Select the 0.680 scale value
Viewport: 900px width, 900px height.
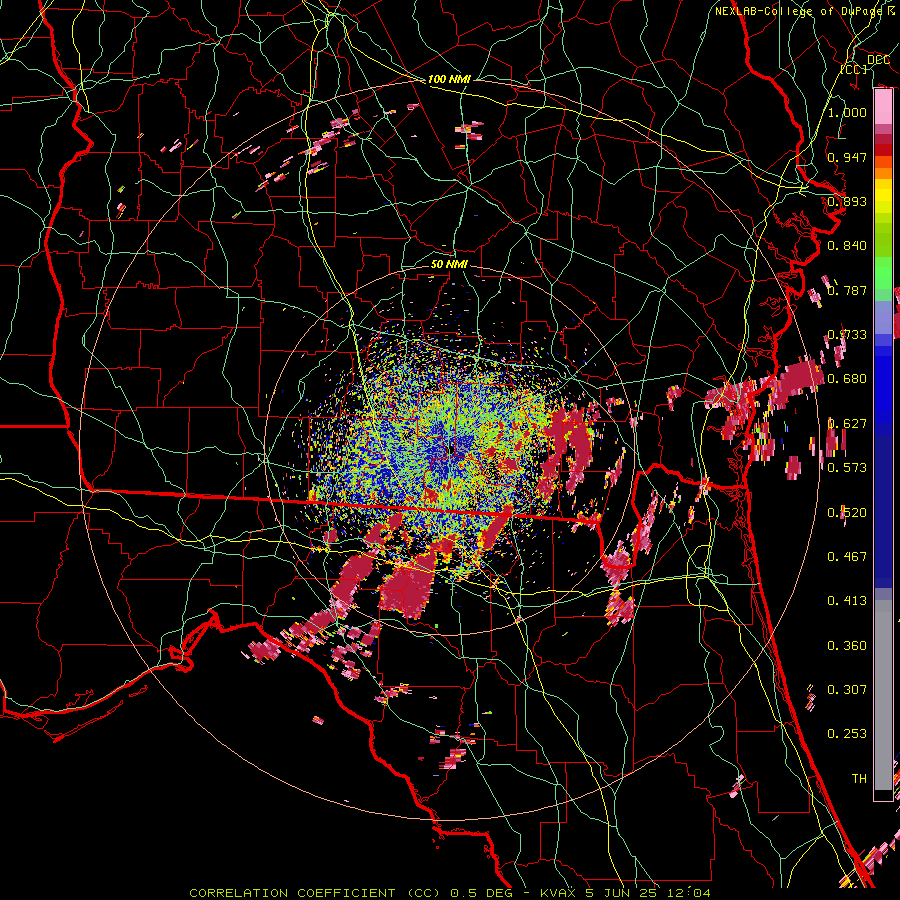point(847,379)
